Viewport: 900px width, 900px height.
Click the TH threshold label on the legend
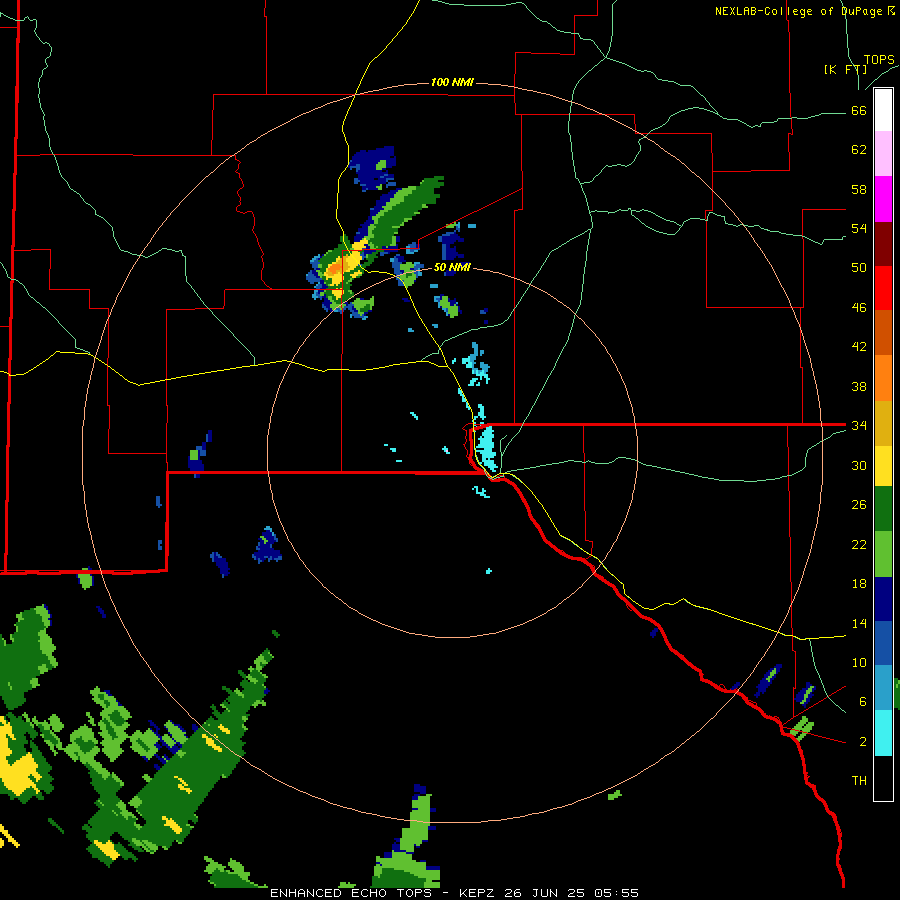(859, 780)
